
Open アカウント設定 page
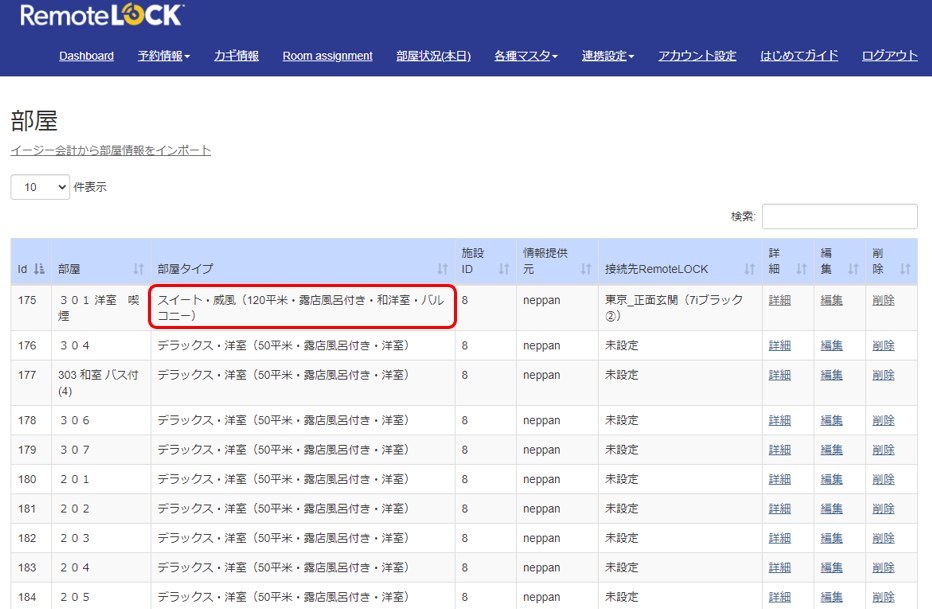pyautogui.click(x=697, y=56)
